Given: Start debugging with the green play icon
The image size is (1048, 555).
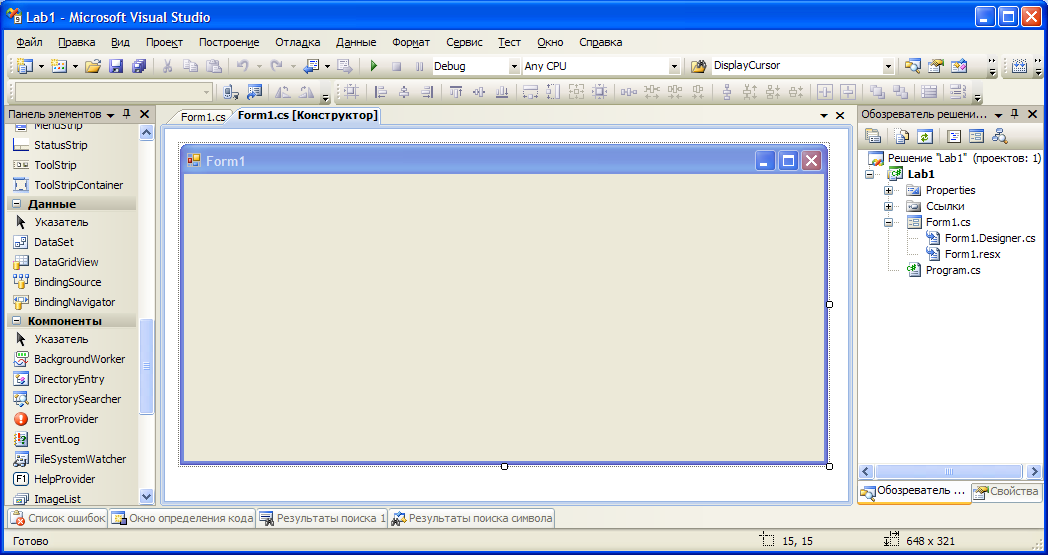Looking at the screenshot, I should coord(374,66).
